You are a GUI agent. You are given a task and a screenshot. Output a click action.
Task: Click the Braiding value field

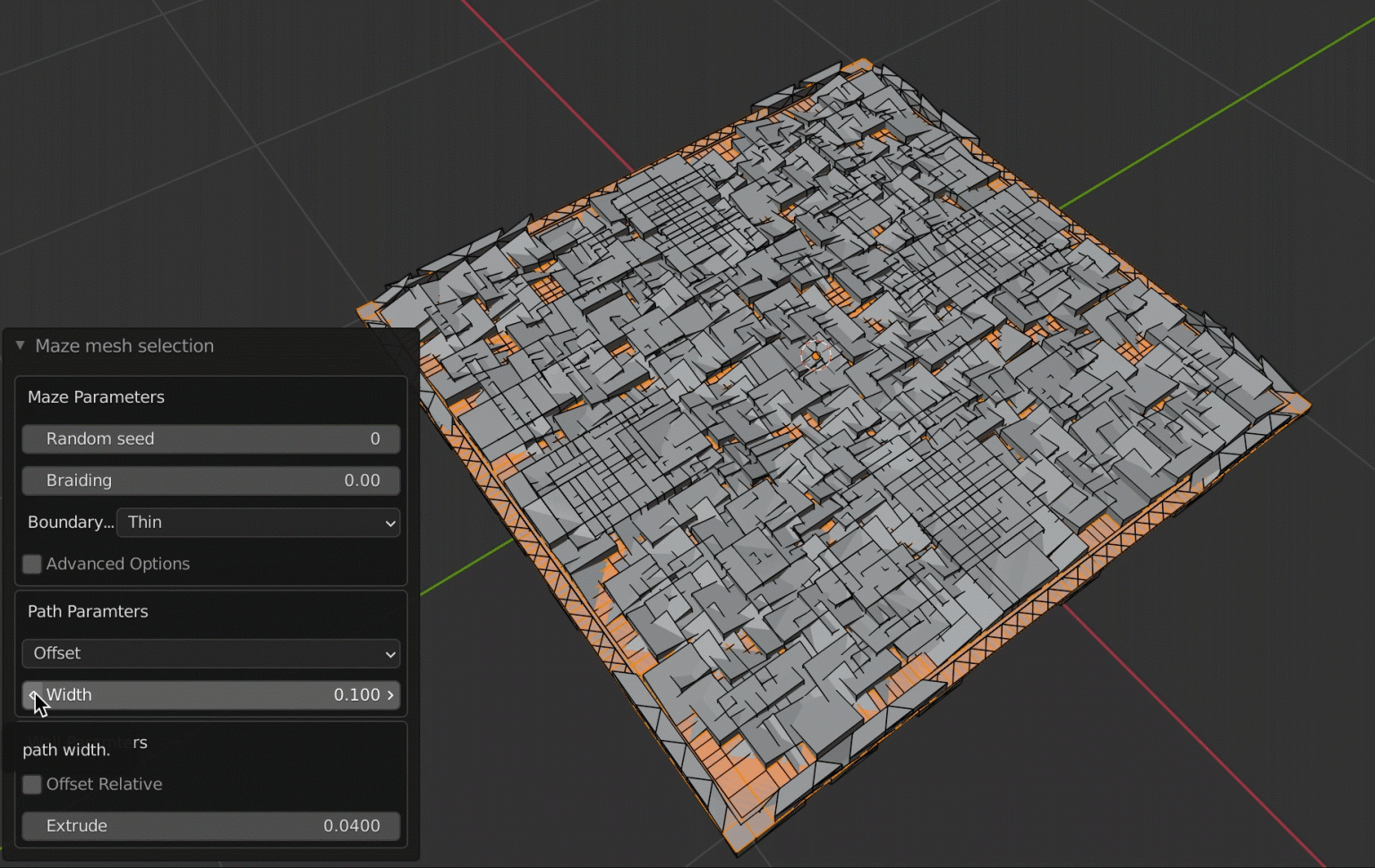[210, 481]
